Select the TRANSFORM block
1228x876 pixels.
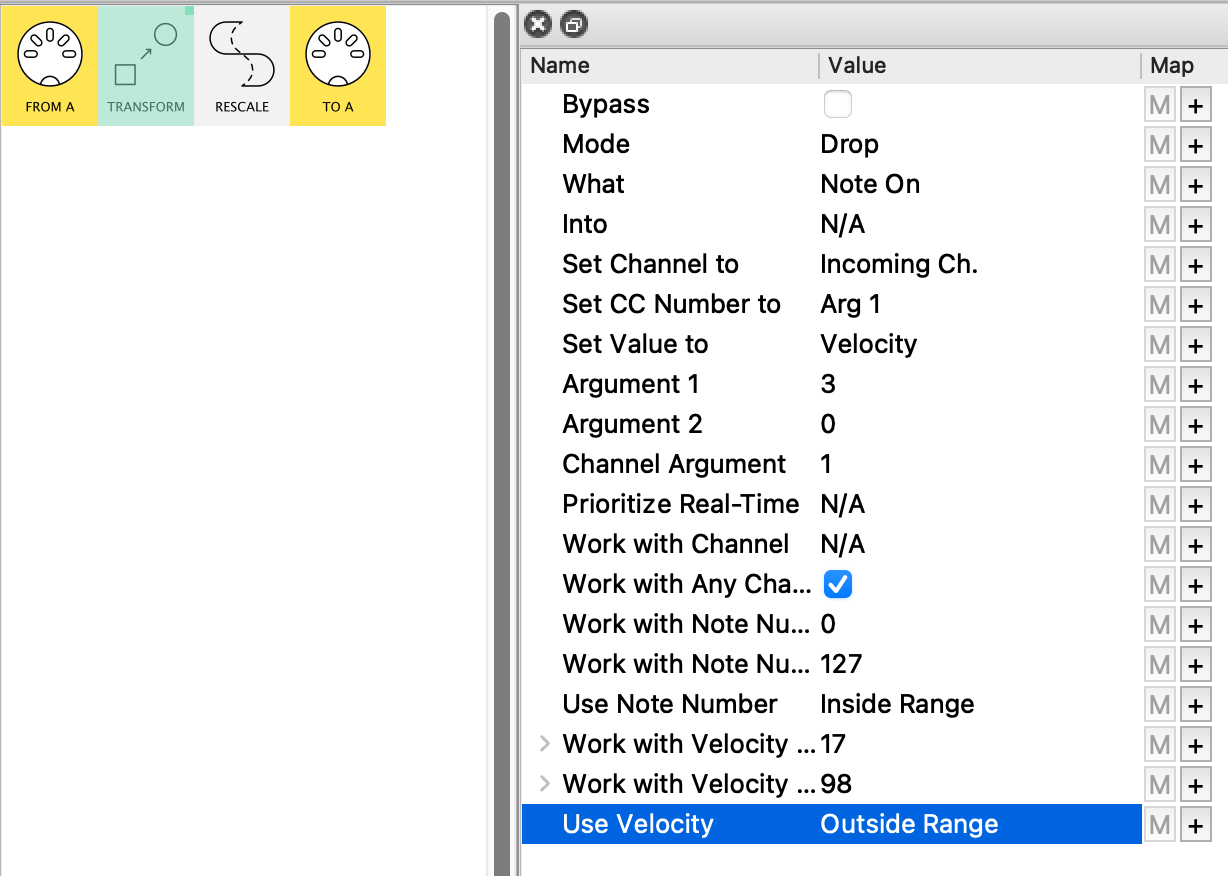[x=146, y=66]
